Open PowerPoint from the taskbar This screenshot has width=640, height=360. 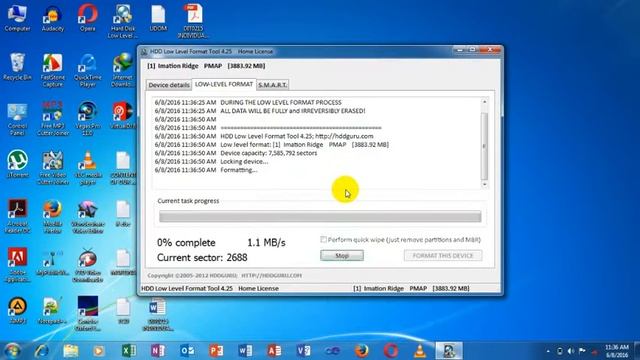coord(216,351)
